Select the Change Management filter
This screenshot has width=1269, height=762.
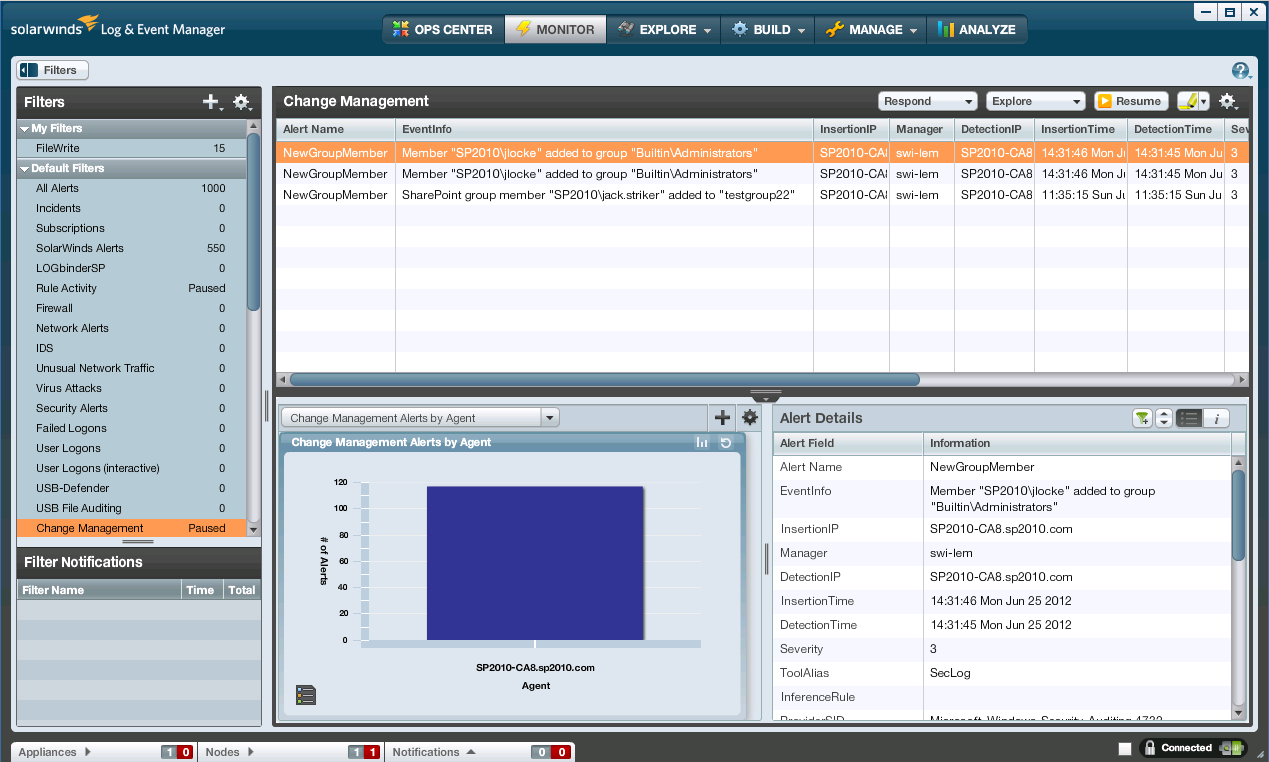[x=131, y=528]
